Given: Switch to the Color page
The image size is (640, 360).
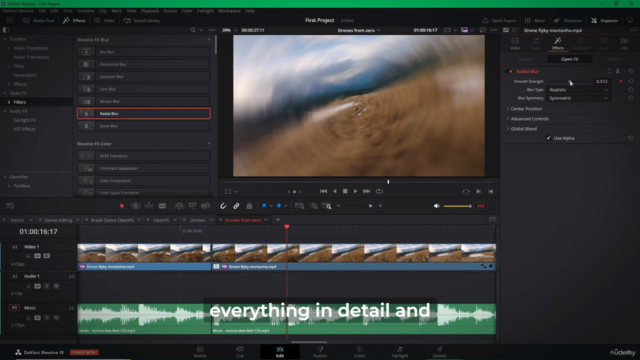Looking at the screenshot, I should point(360,352).
